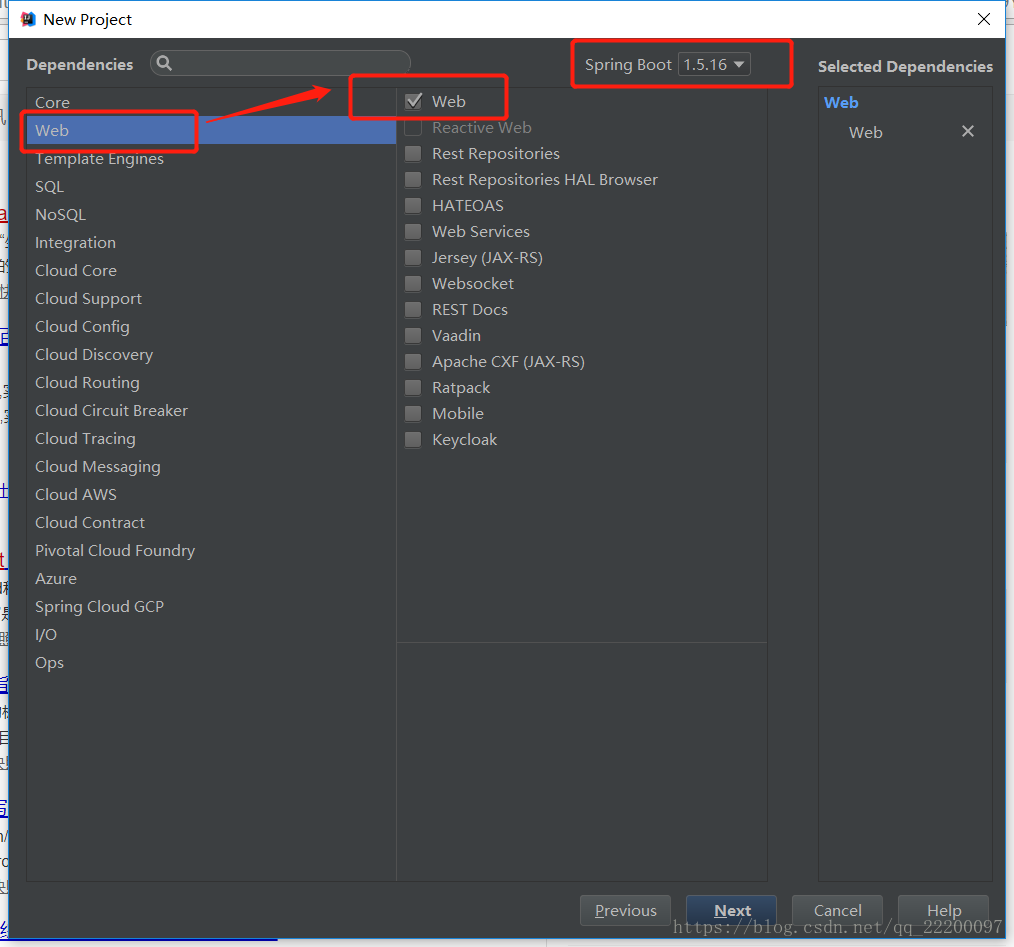This screenshot has width=1014, height=947.
Task: Choose Cloud Routing category
Action: [x=211, y=382]
